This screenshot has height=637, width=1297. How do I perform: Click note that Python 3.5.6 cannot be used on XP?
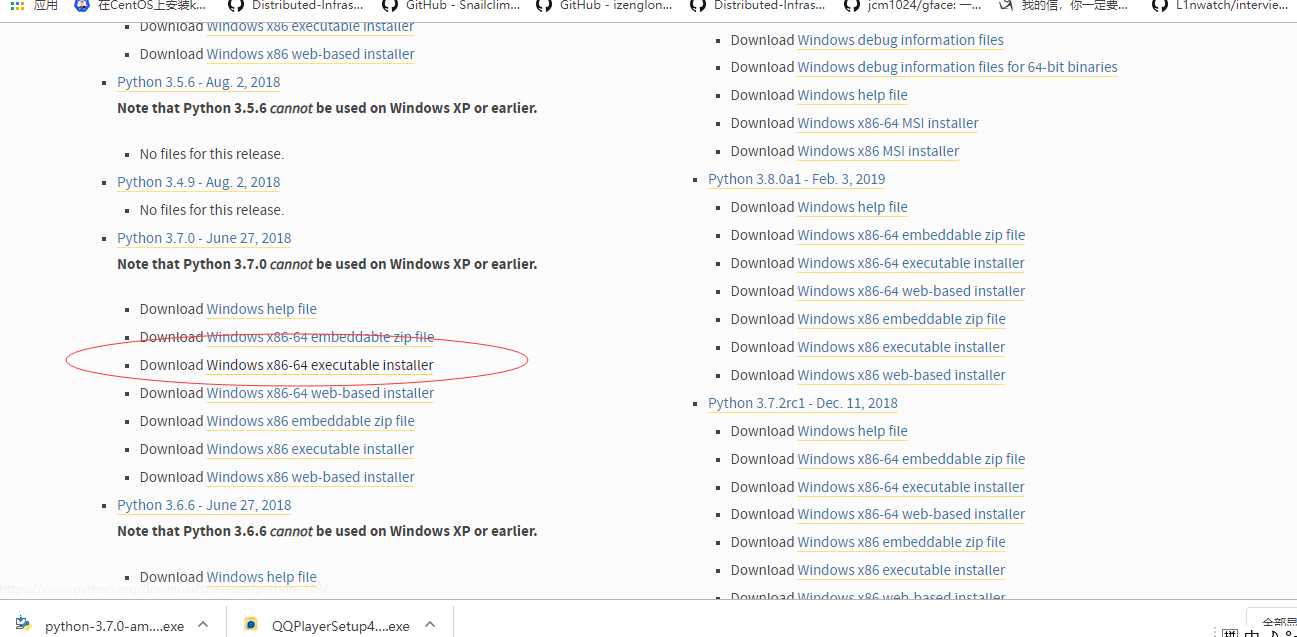tap(327, 108)
